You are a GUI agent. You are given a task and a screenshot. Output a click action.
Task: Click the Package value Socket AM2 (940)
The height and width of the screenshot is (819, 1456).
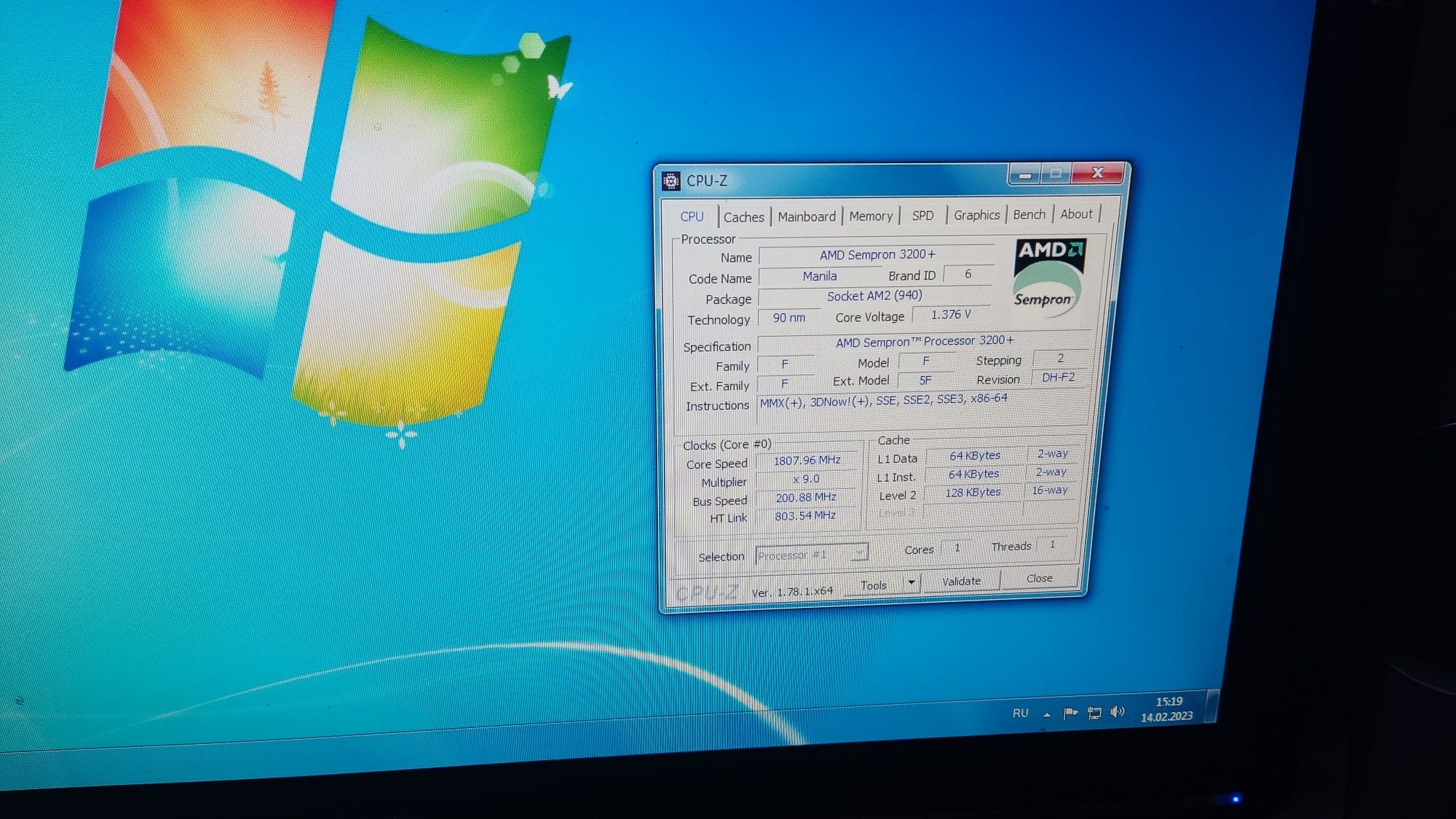point(874,296)
